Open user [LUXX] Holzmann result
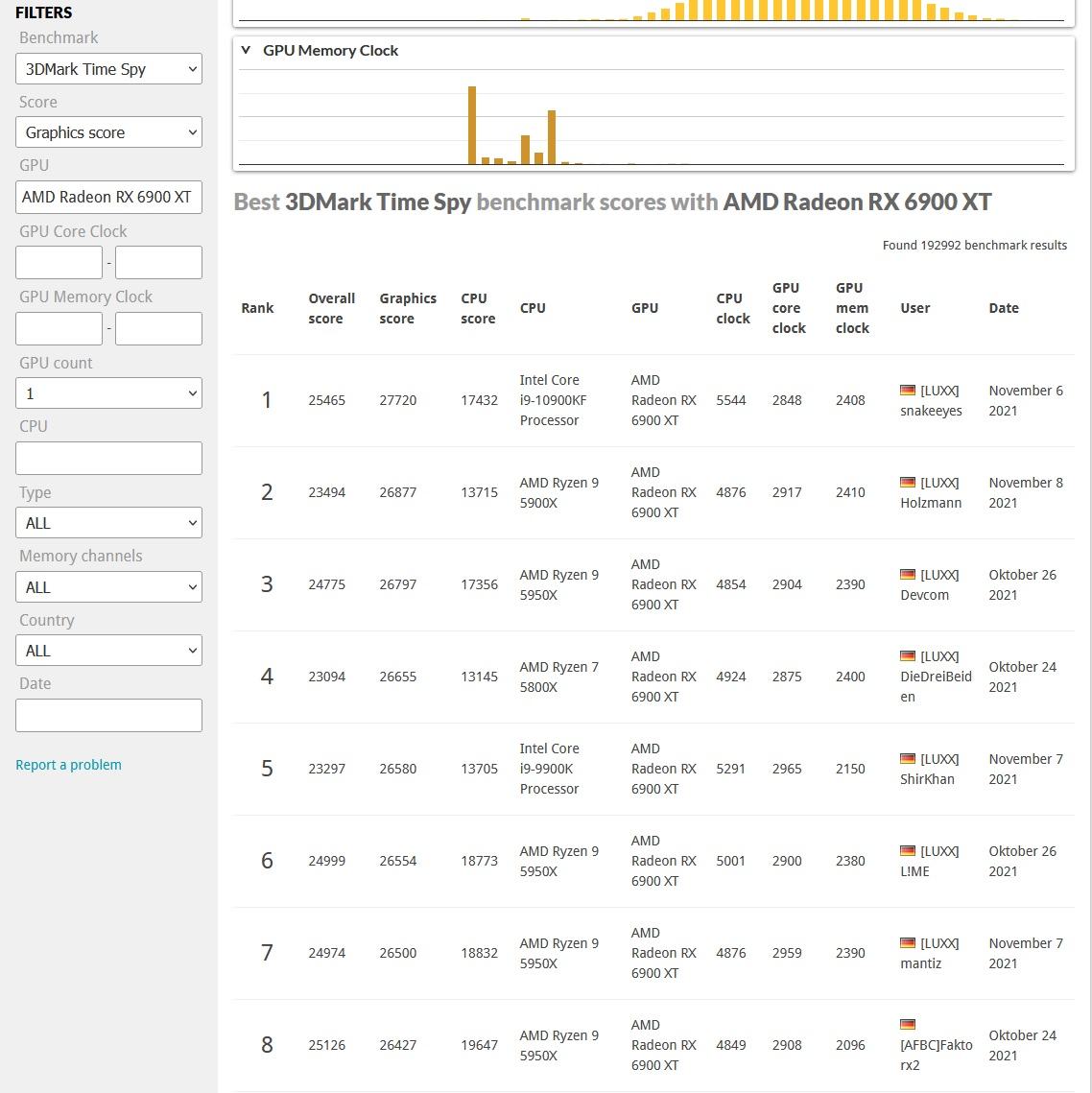Image resolution: width=1092 pixels, height=1093 pixels. click(931, 493)
